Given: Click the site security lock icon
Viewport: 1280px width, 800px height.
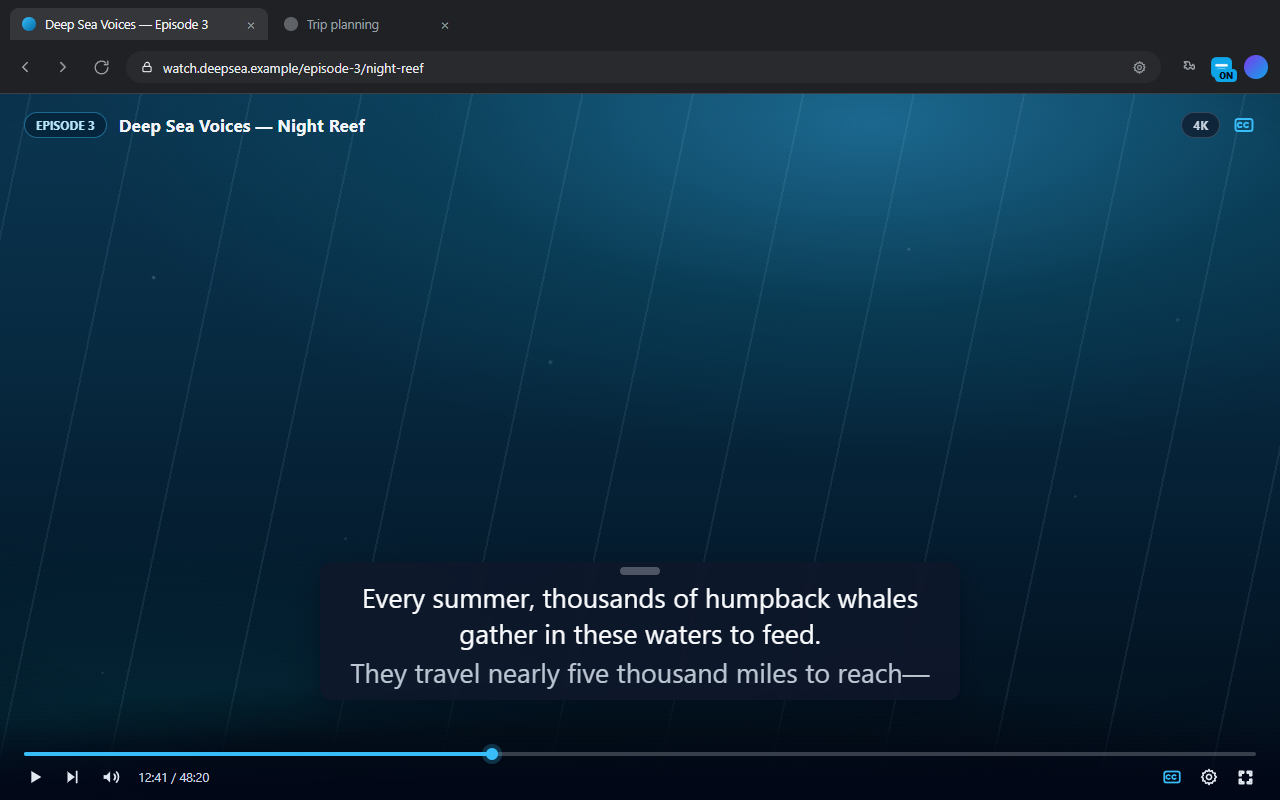Looking at the screenshot, I should [x=147, y=68].
